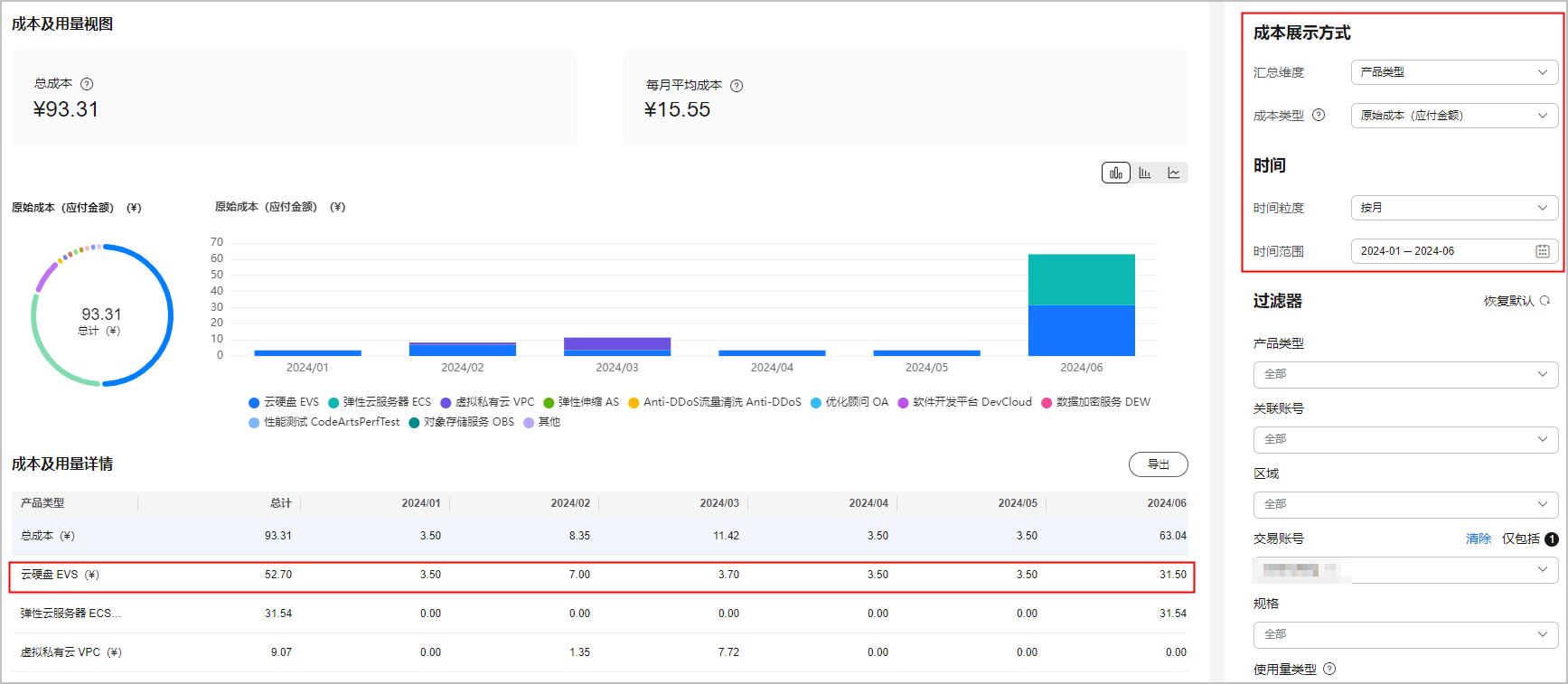Click the ¥93.31 total cost value

pyautogui.click(x=66, y=109)
